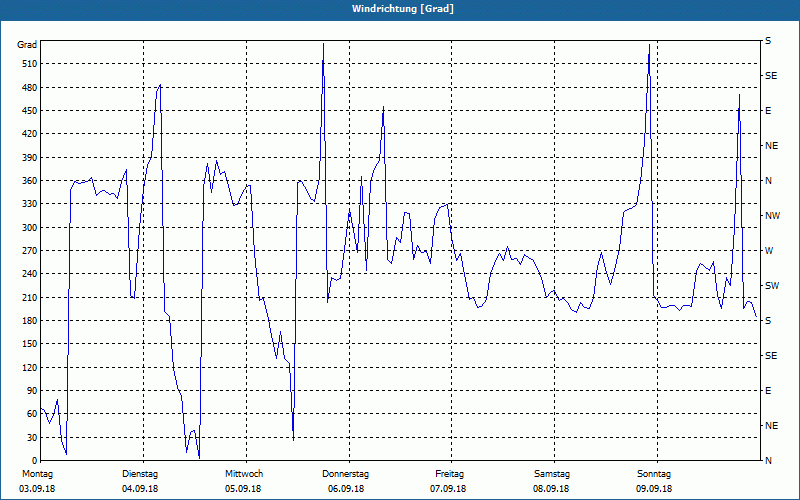This screenshot has width=800, height=500.
Task: Select the 'W' compass direction label
Action: point(769,251)
